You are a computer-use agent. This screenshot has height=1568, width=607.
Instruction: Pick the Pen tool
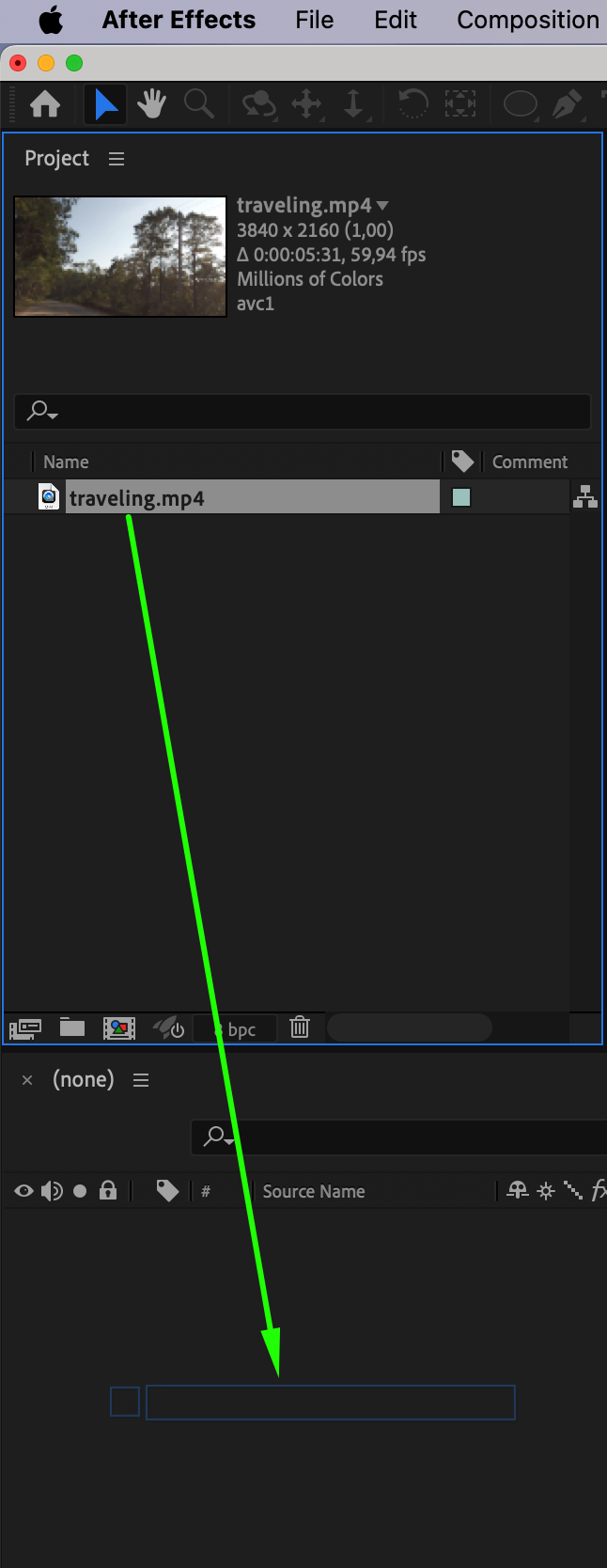[567, 103]
